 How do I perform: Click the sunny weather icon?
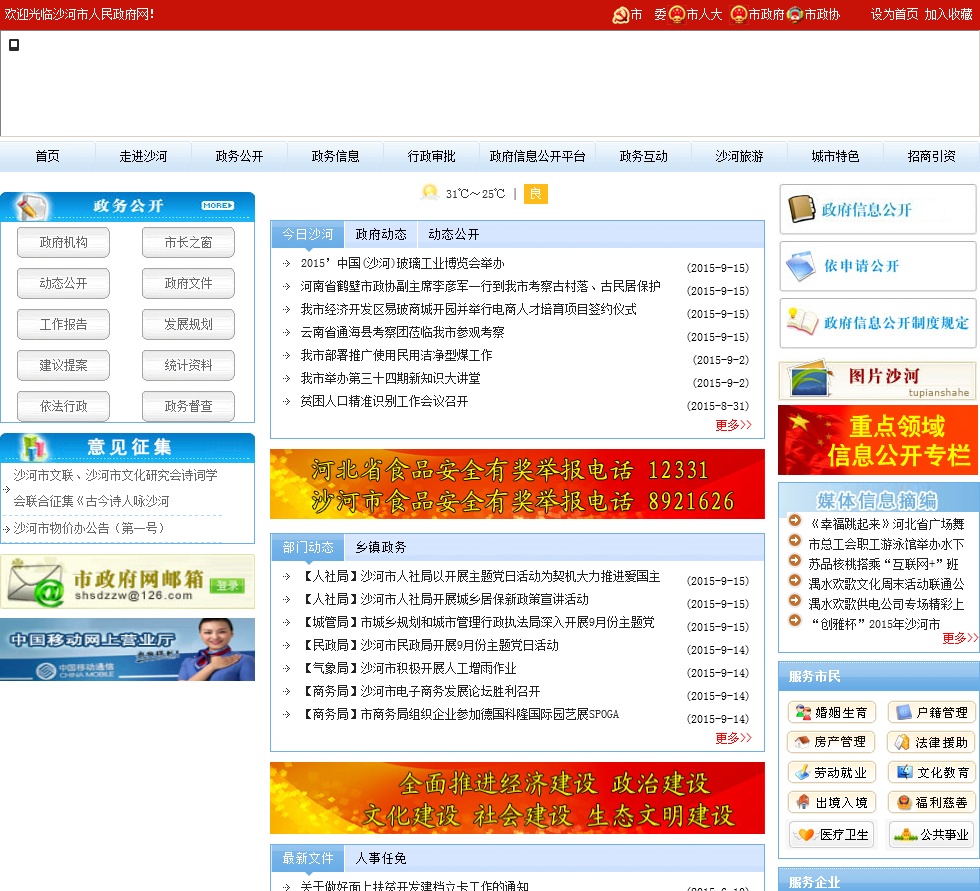pyautogui.click(x=430, y=192)
